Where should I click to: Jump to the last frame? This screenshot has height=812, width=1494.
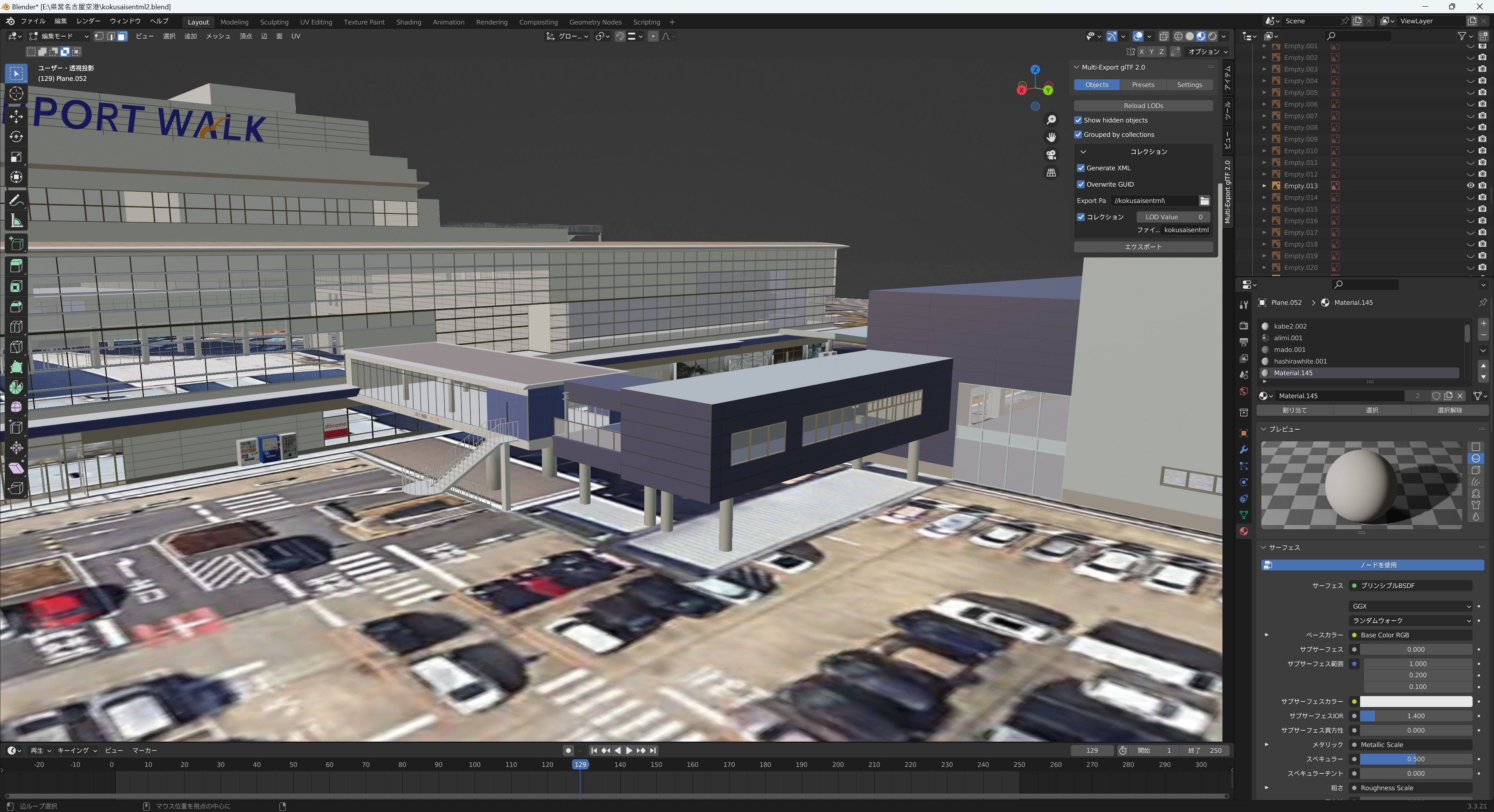(653, 751)
